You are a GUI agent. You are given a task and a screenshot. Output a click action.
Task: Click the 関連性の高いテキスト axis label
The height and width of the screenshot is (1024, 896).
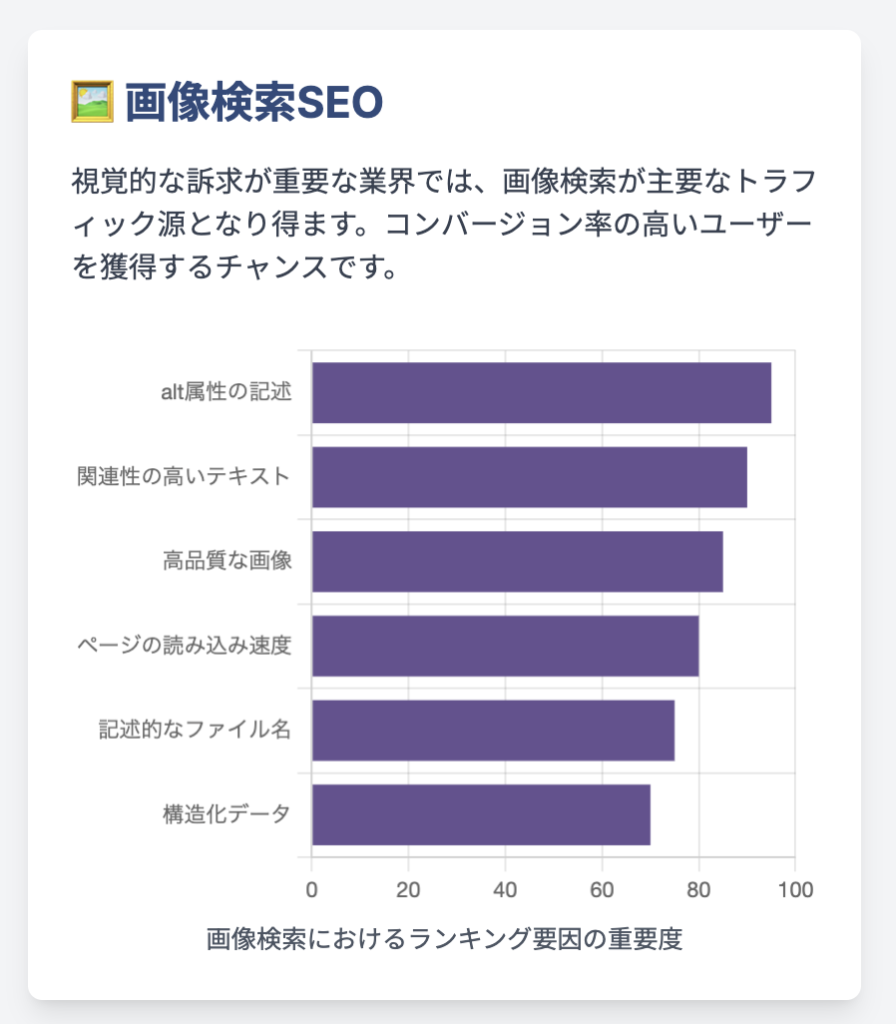click(x=184, y=475)
